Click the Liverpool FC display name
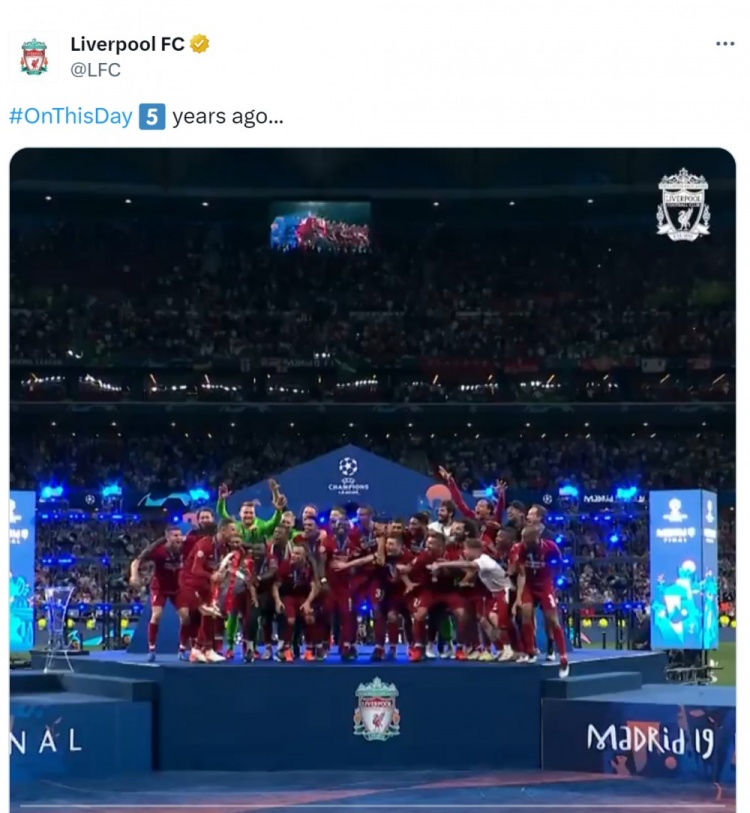750x813 pixels. pos(127,44)
